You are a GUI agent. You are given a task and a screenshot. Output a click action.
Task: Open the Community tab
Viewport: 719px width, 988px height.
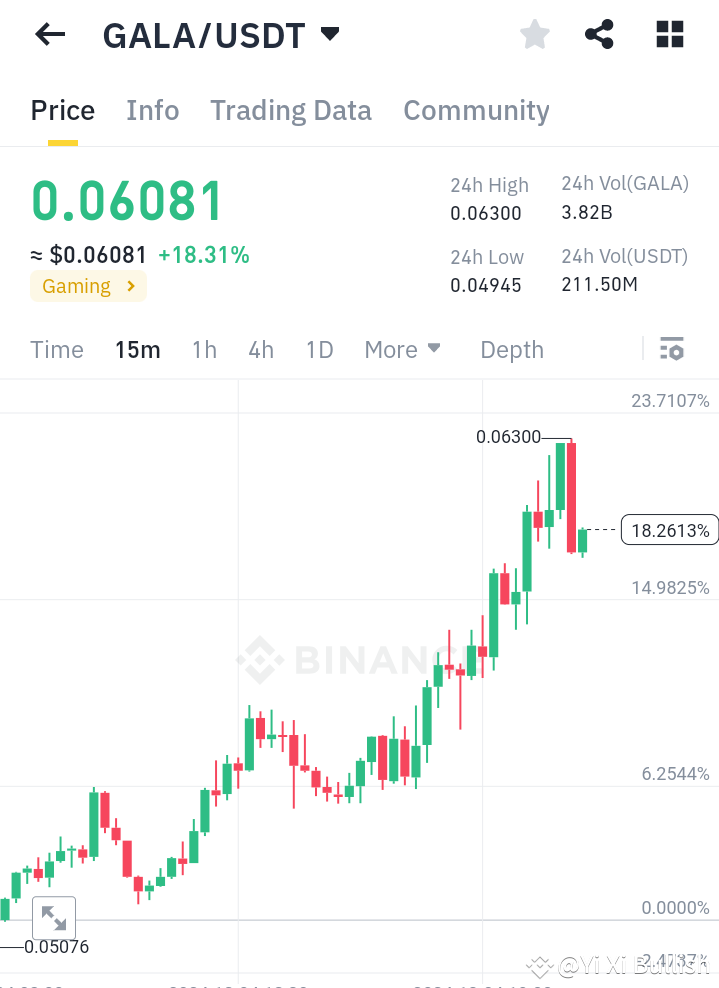click(476, 110)
